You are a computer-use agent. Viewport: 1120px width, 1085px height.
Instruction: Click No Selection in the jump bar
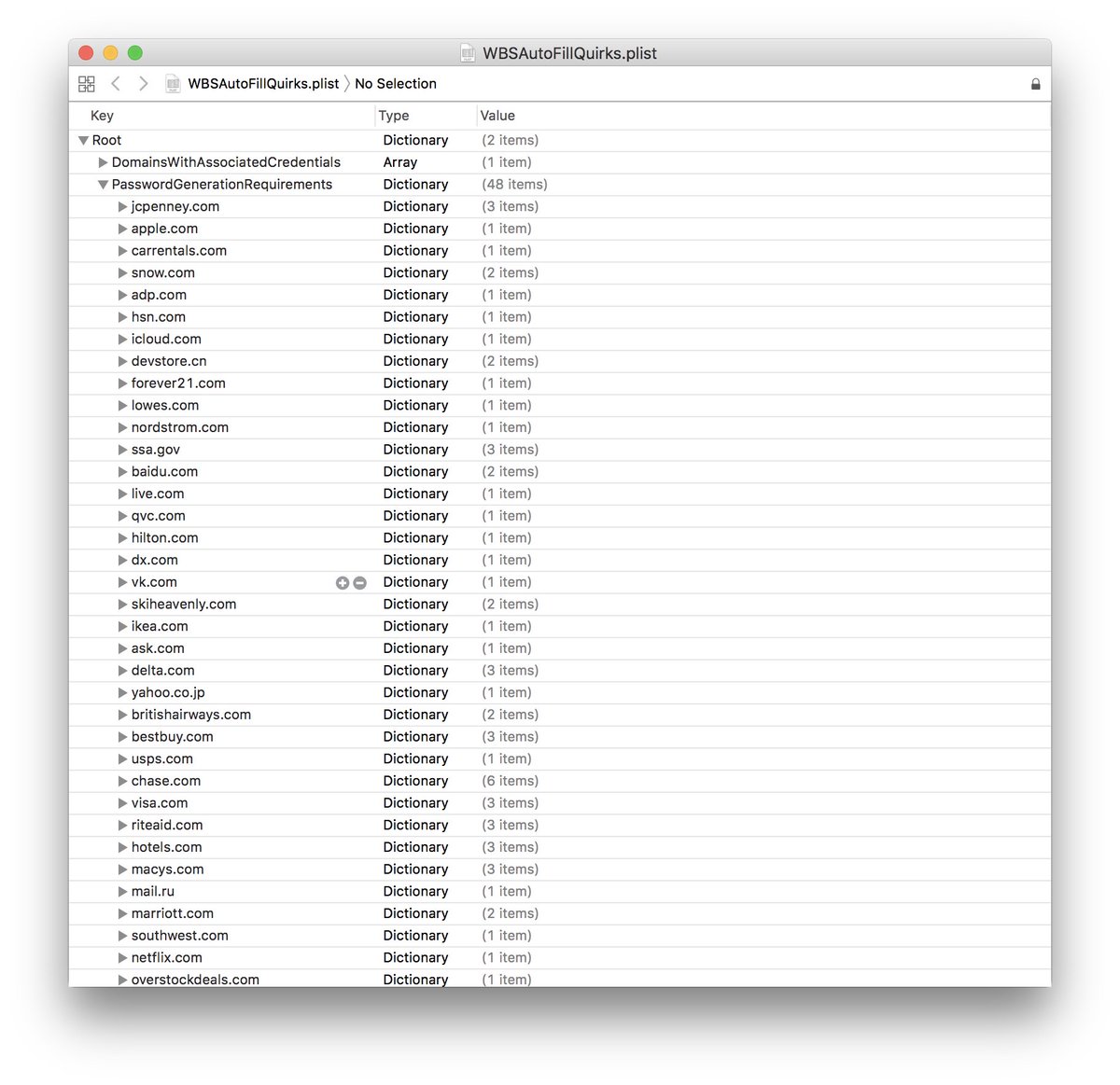pos(396,84)
